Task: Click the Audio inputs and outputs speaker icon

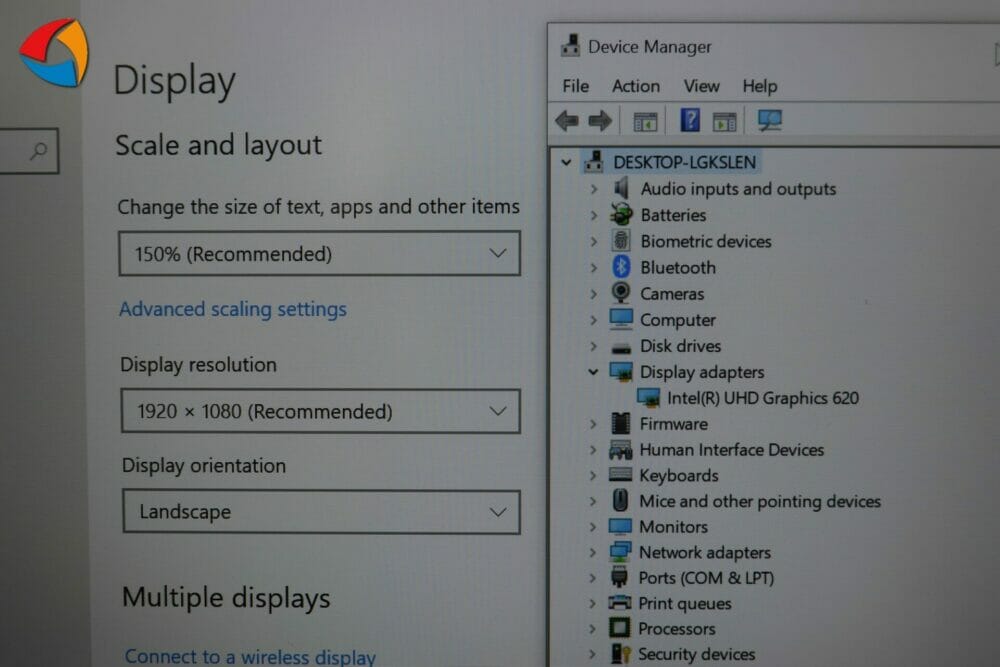Action: (621, 188)
